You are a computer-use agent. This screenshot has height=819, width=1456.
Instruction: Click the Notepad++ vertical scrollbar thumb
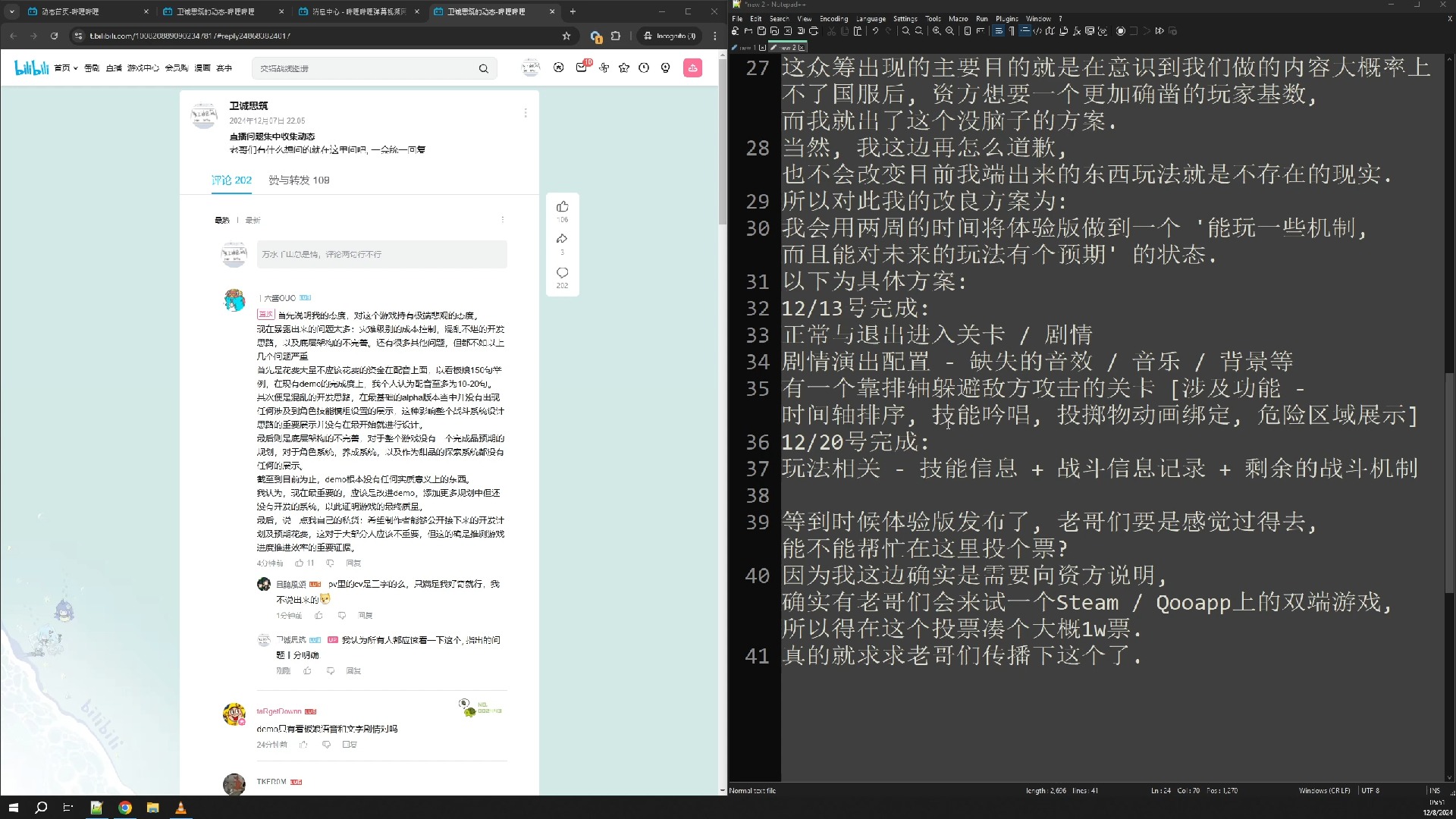(x=1449, y=482)
